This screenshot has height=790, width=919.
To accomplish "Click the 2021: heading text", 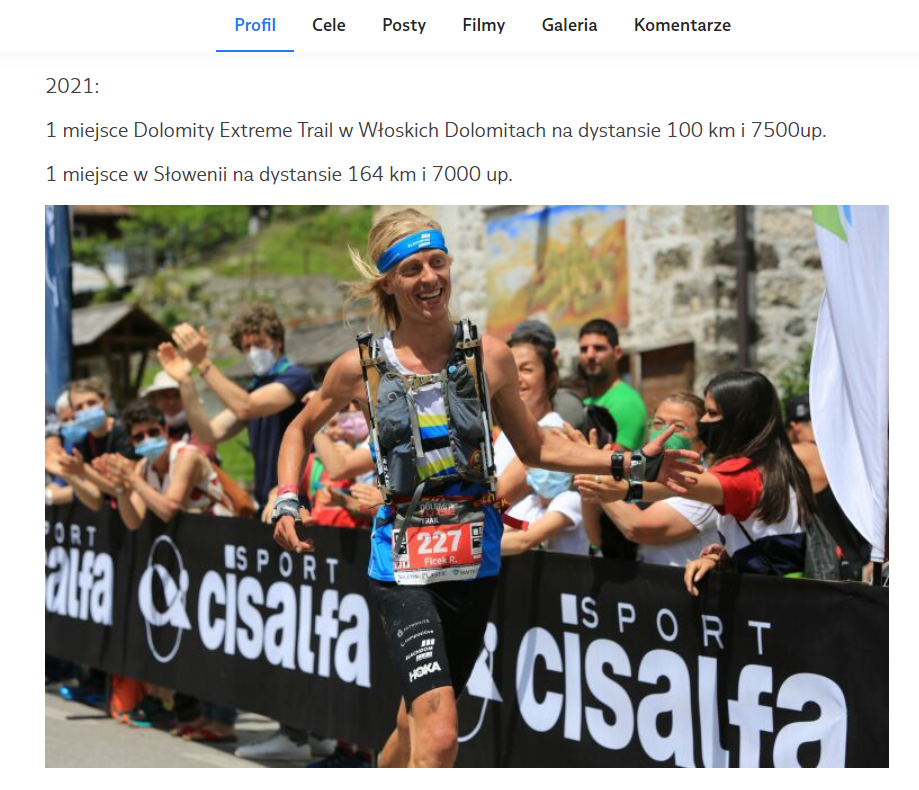I will click(x=73, y=86).
